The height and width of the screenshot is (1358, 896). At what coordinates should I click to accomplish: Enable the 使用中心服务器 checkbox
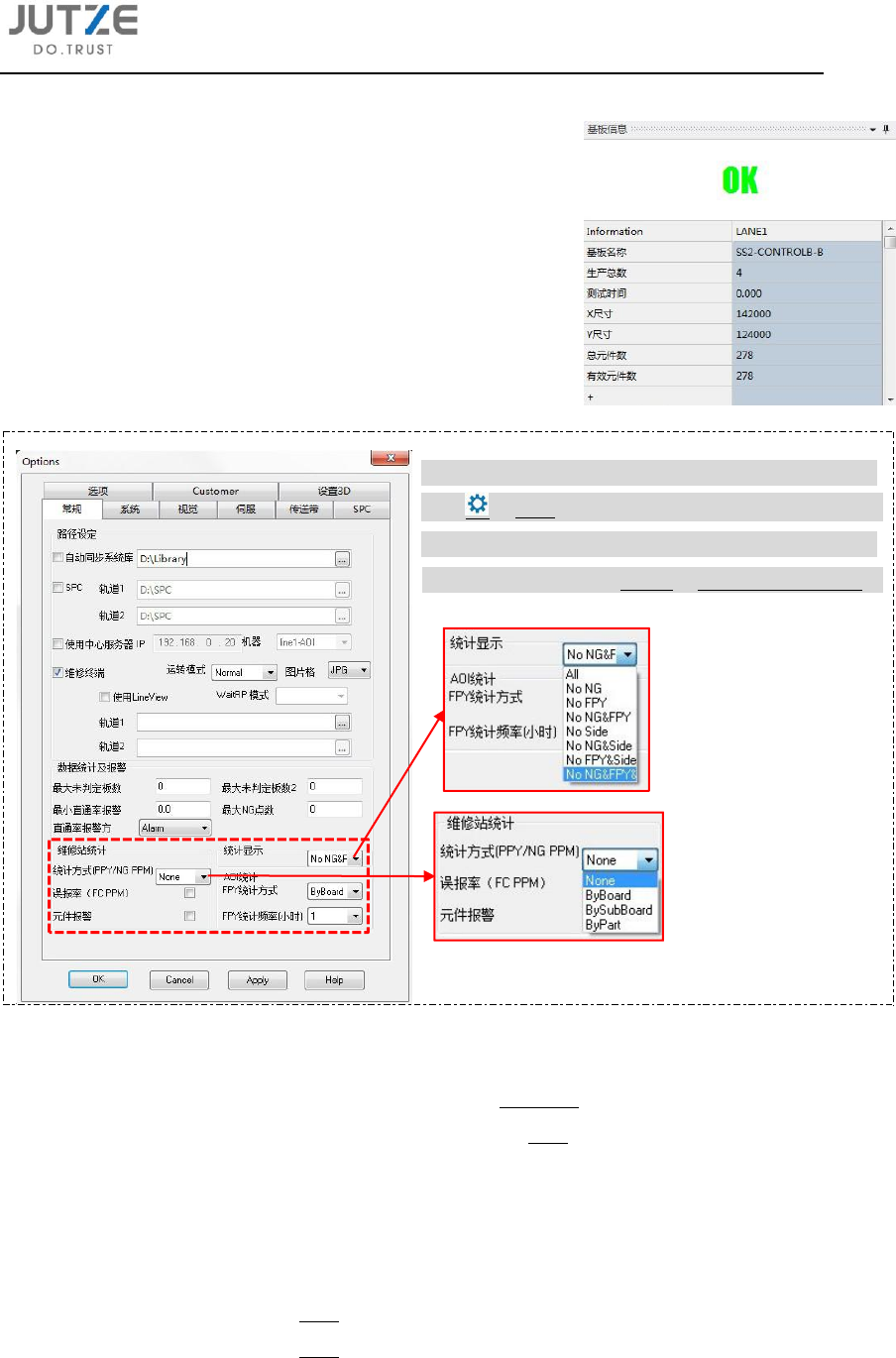coord(57,643)
